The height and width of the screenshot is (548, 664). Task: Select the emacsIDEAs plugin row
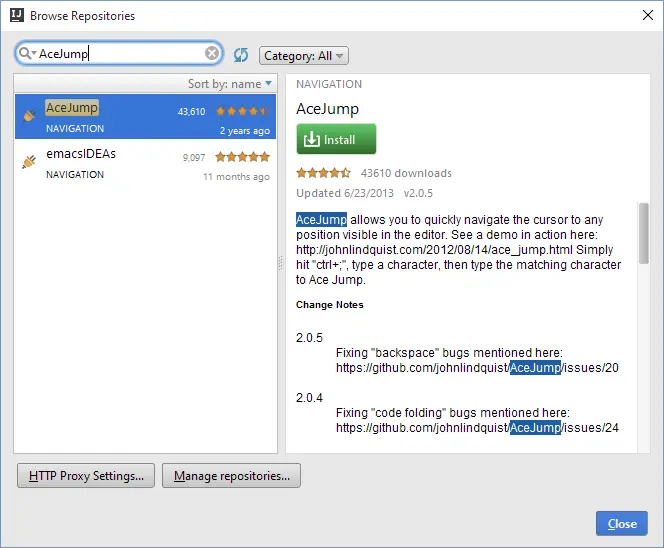(145, 163)
